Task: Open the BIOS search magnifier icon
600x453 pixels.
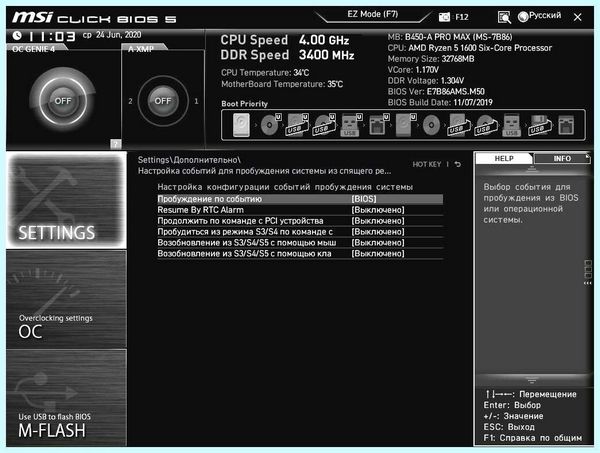Action: (x=504, y=17)
